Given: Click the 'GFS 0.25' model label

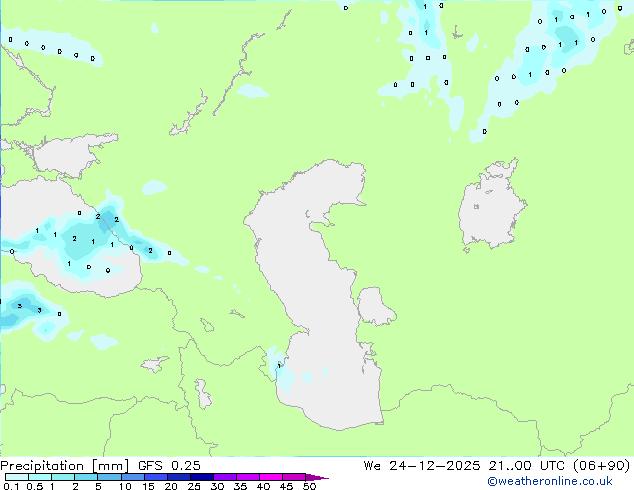Looking at the screenshot, I should (169, 466).
